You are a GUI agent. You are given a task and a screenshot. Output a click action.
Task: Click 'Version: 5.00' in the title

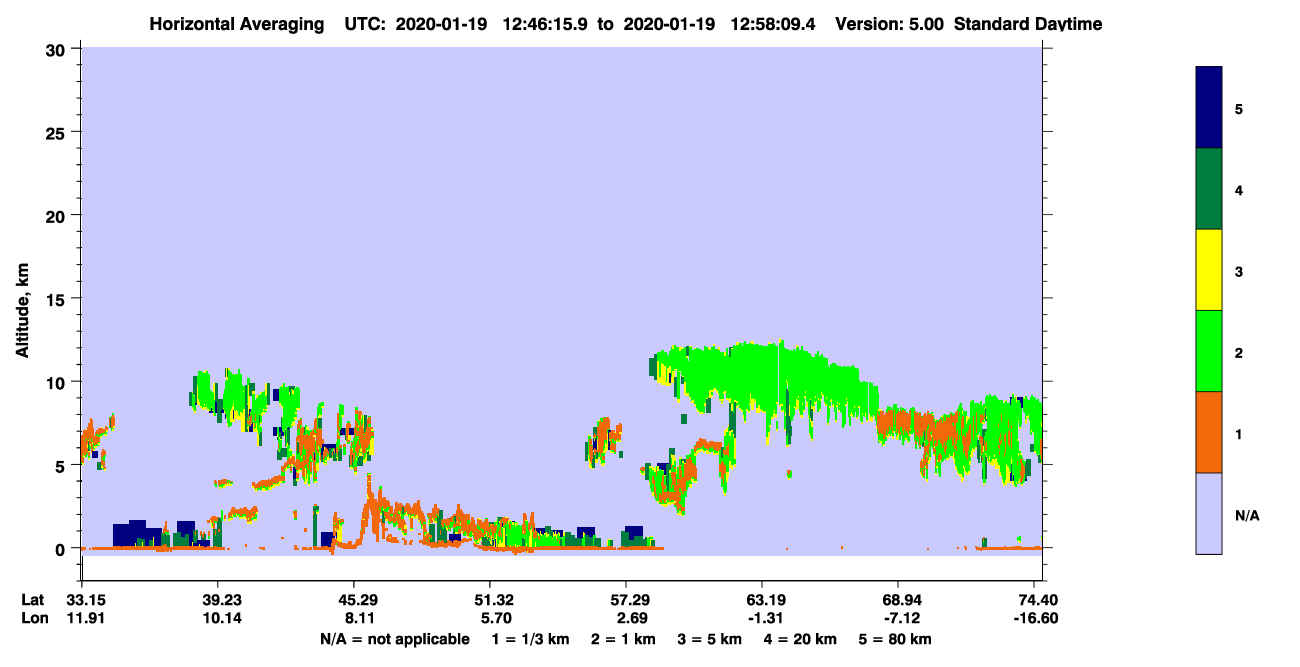(891, 24)
